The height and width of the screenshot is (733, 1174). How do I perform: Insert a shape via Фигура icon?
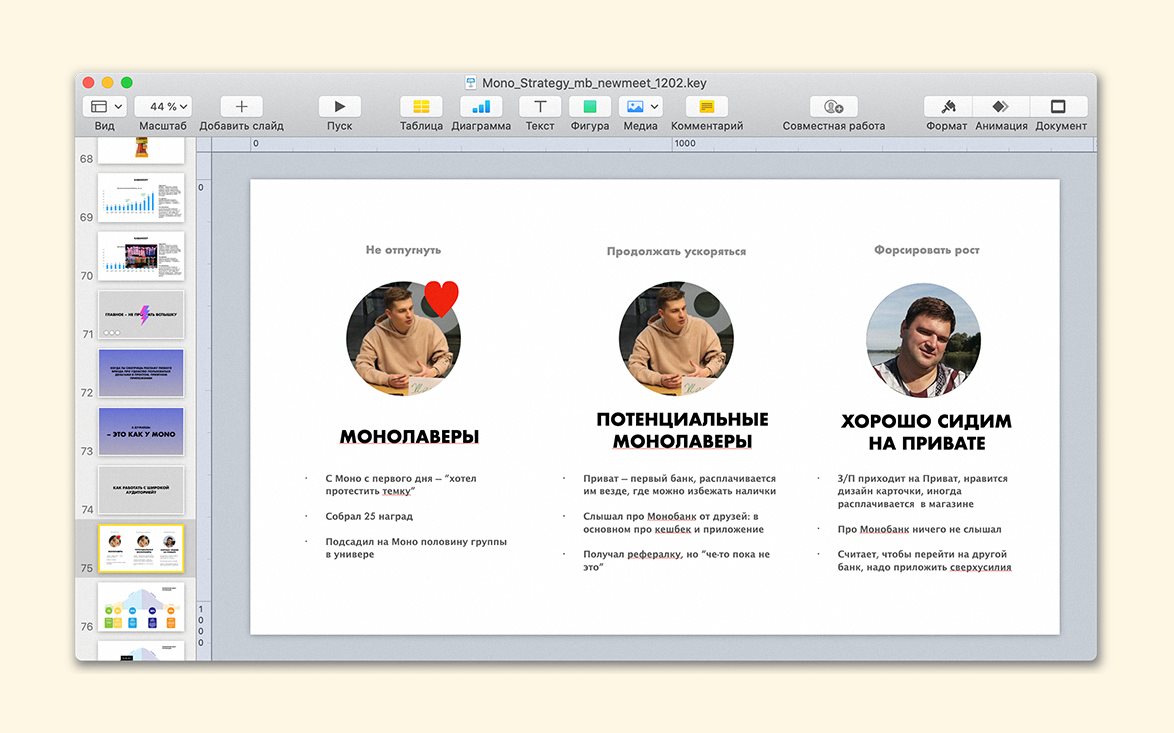tap(590, 106)
